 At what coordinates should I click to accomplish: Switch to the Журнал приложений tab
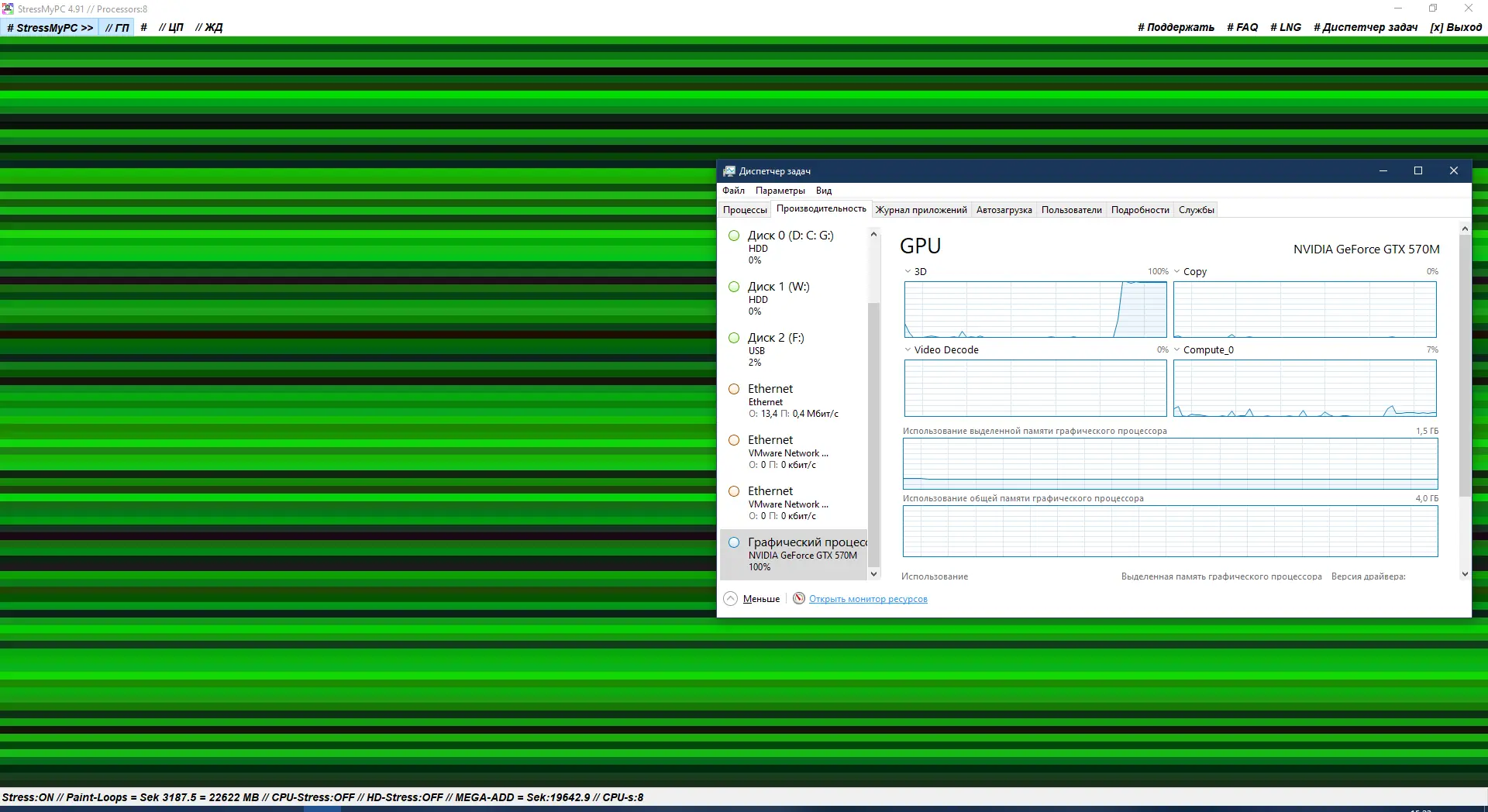coord(921,210)
